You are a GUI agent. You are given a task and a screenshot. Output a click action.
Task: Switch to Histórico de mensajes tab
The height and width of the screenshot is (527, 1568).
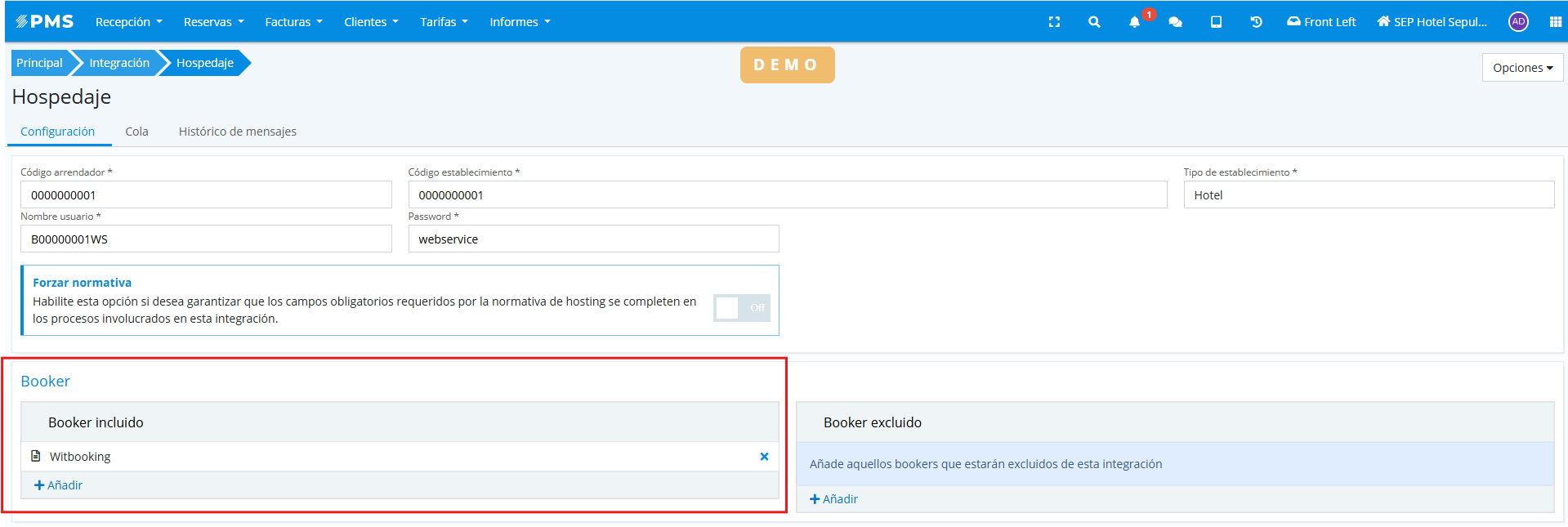237,132
